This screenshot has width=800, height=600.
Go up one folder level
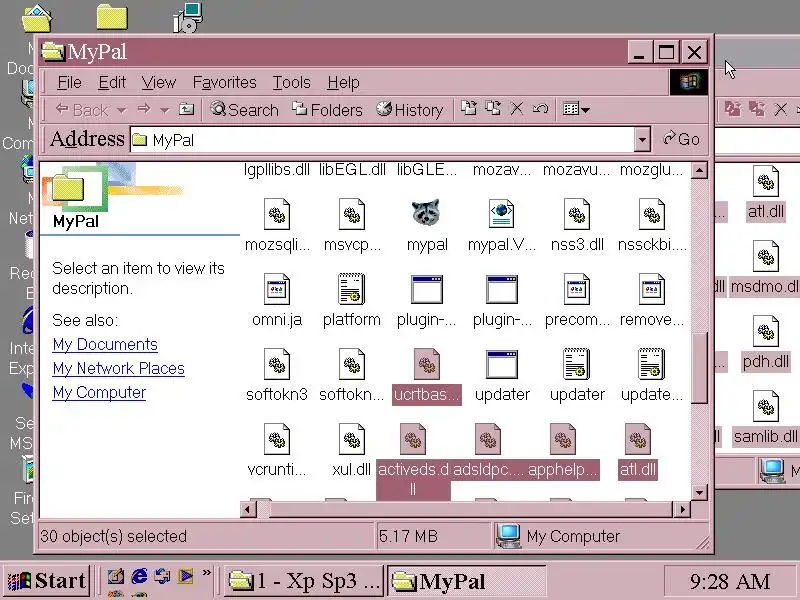(186, 109)
